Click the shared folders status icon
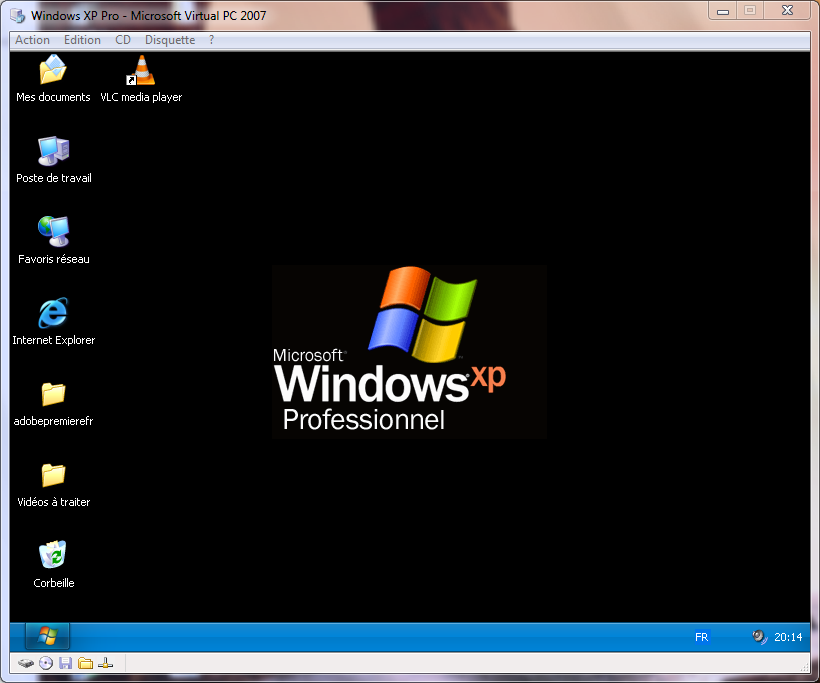The image size is (820, 683). point(85,664)
